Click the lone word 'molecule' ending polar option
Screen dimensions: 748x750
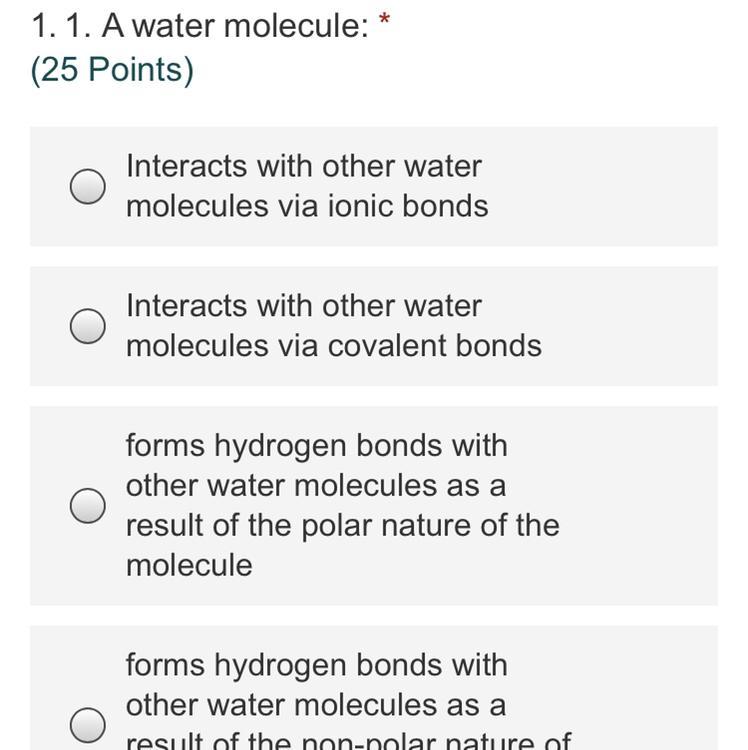(189, 565)
